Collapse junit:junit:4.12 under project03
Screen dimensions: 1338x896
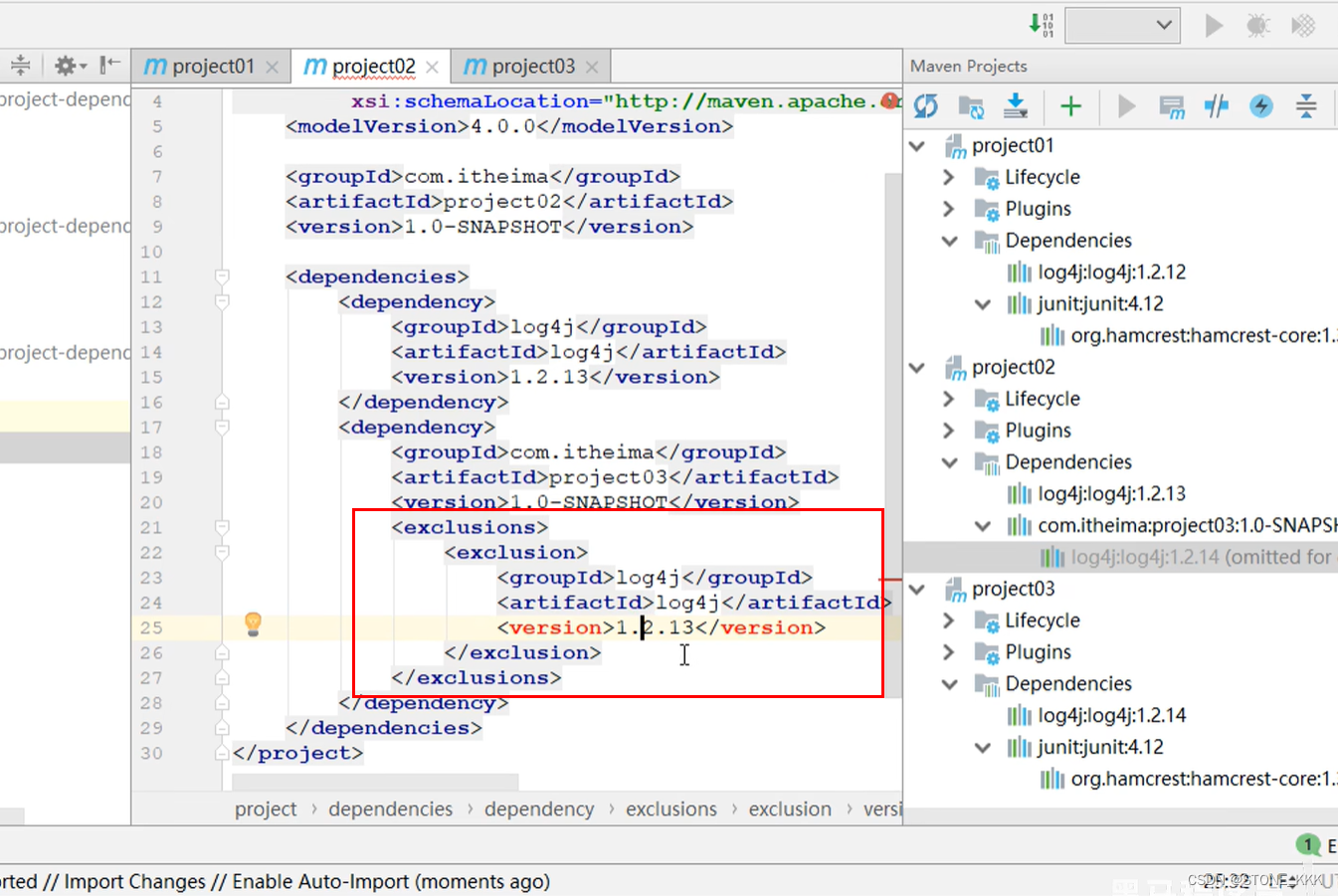(983, 748)
